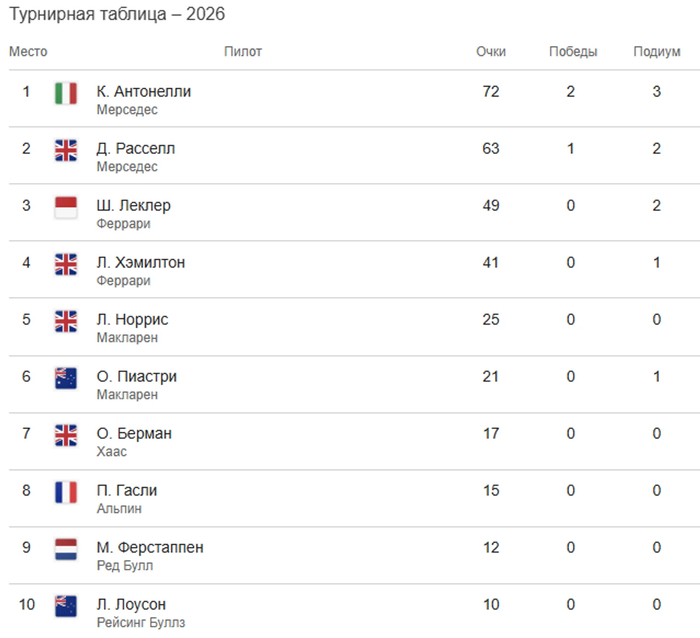Click the New Zealand flag beside Lawson
The image size is (700, 638).
65,606
